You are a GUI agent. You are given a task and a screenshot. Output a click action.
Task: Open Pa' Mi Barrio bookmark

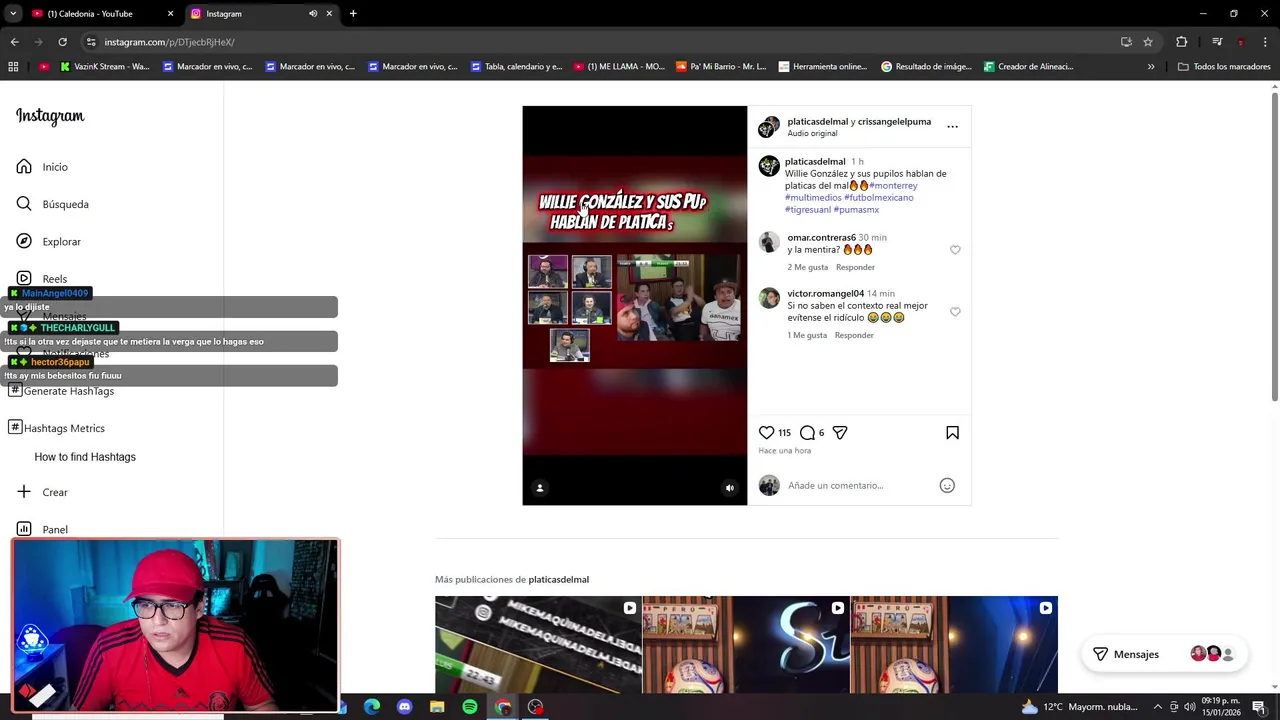pyautogui.click(x=721, y=67)
